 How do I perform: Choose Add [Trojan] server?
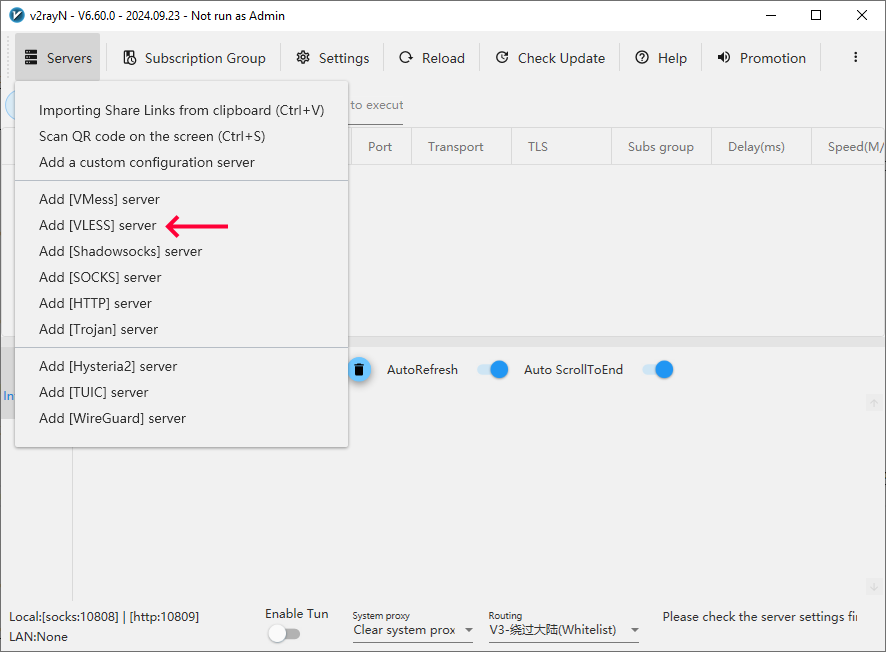click(181, 329)
